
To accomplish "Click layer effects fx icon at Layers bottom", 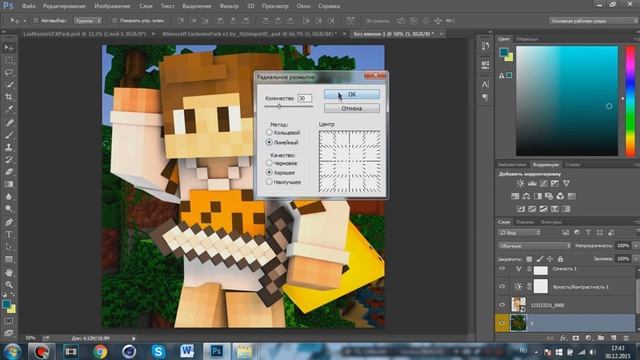I will (x=563, y=338).
